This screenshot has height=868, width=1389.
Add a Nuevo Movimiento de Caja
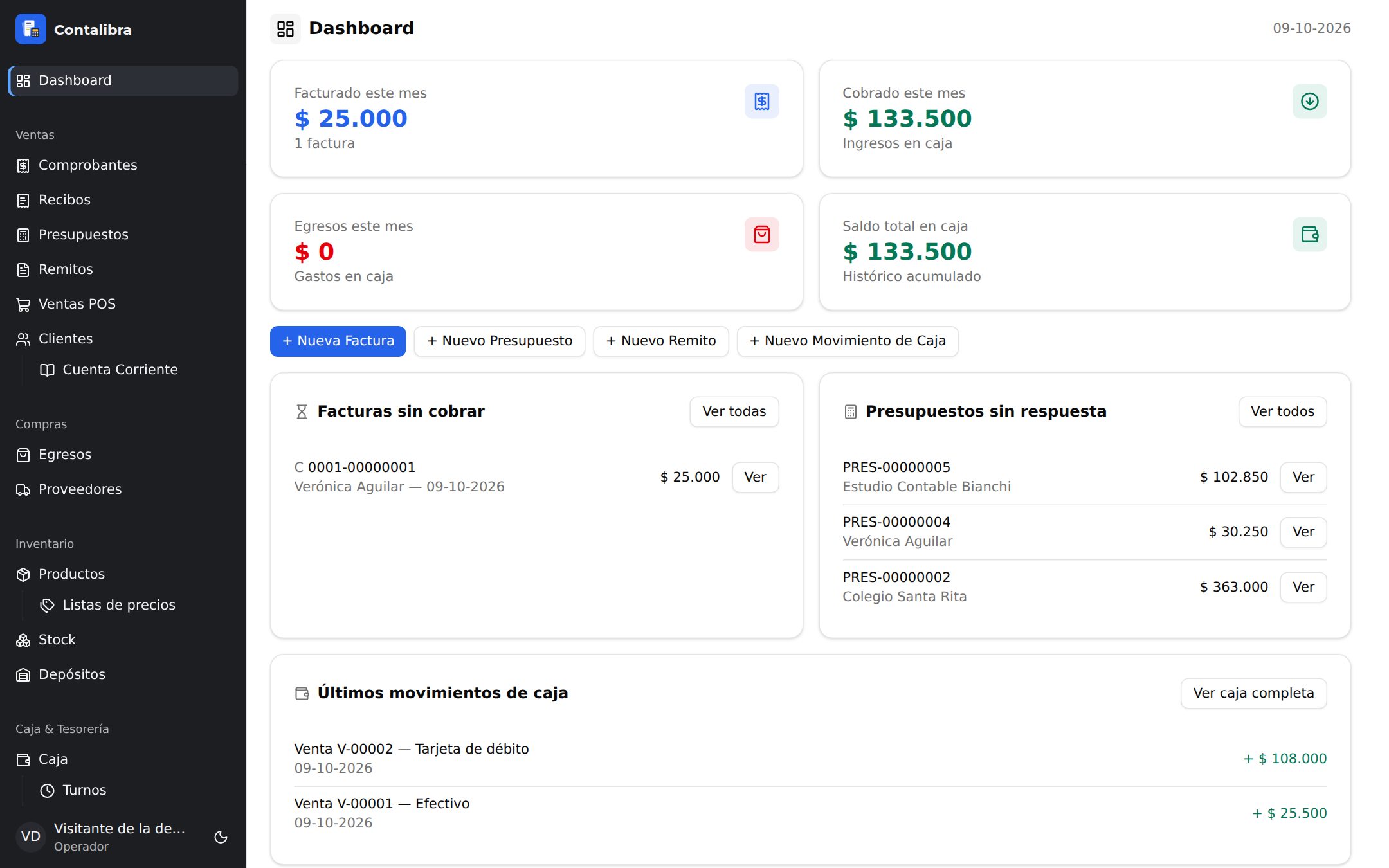(848, 341)
